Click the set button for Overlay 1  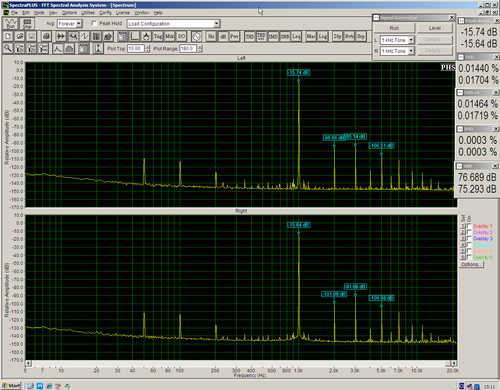[463, 226]
